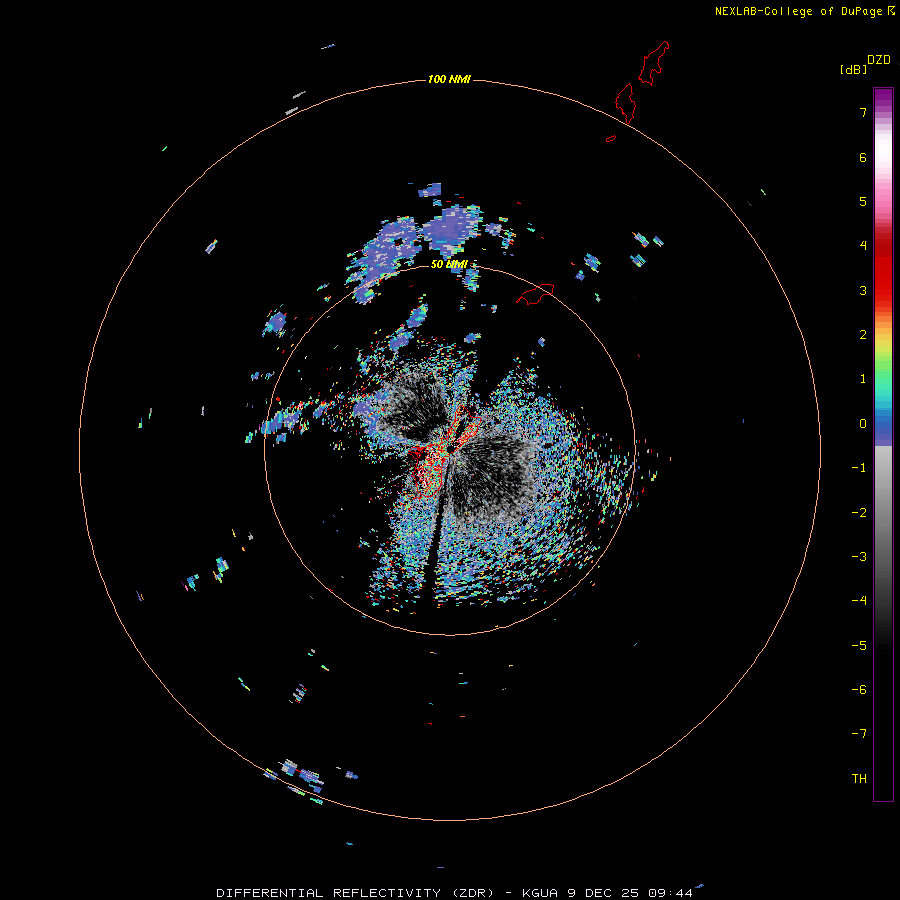Image resolution: width=900 pixels, height=900 pixels.
Task: Click the 2 value on the color scale
Action: tap(863, 335)
